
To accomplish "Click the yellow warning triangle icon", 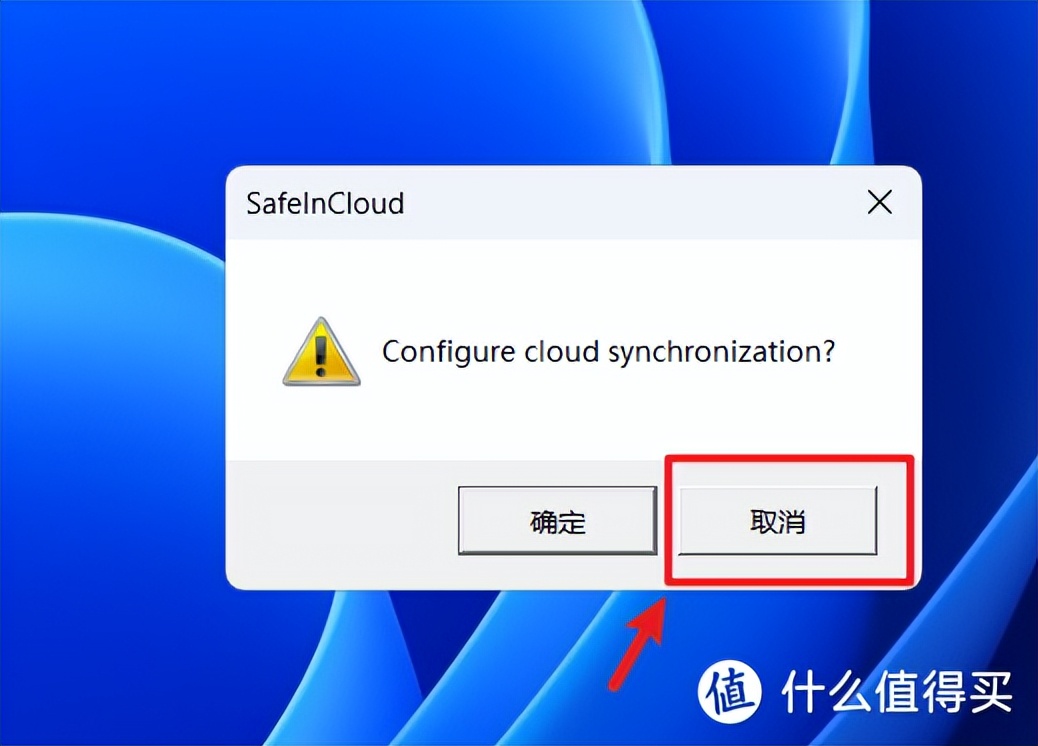I will (x=322, y=351).
